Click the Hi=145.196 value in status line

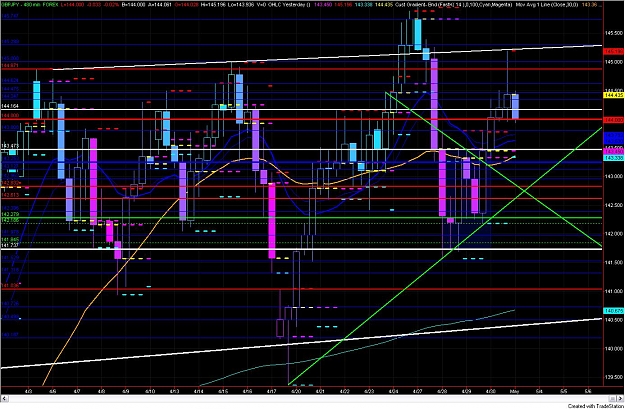click(213, 5)
